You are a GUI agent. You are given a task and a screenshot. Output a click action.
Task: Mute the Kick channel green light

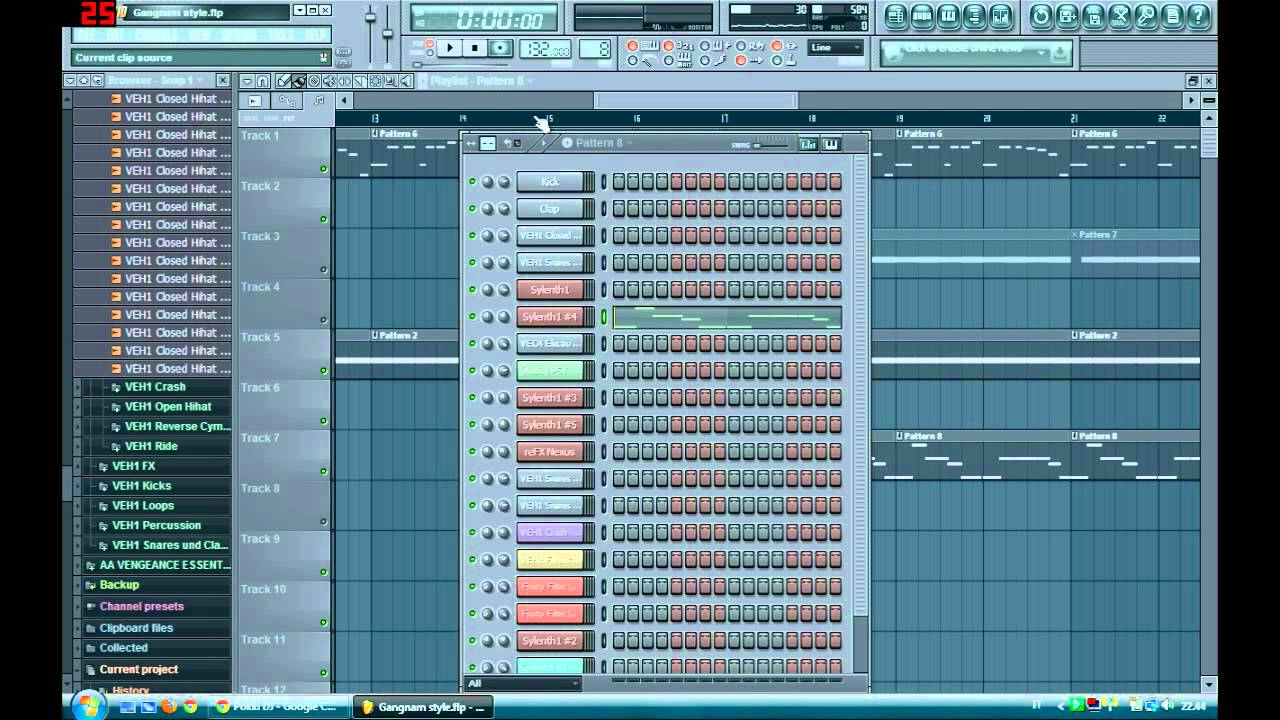(x=472, y=182)
